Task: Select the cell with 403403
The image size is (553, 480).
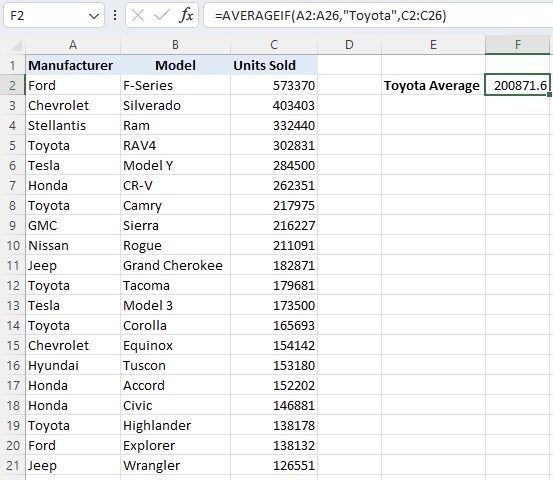Action: coord(274,105)
